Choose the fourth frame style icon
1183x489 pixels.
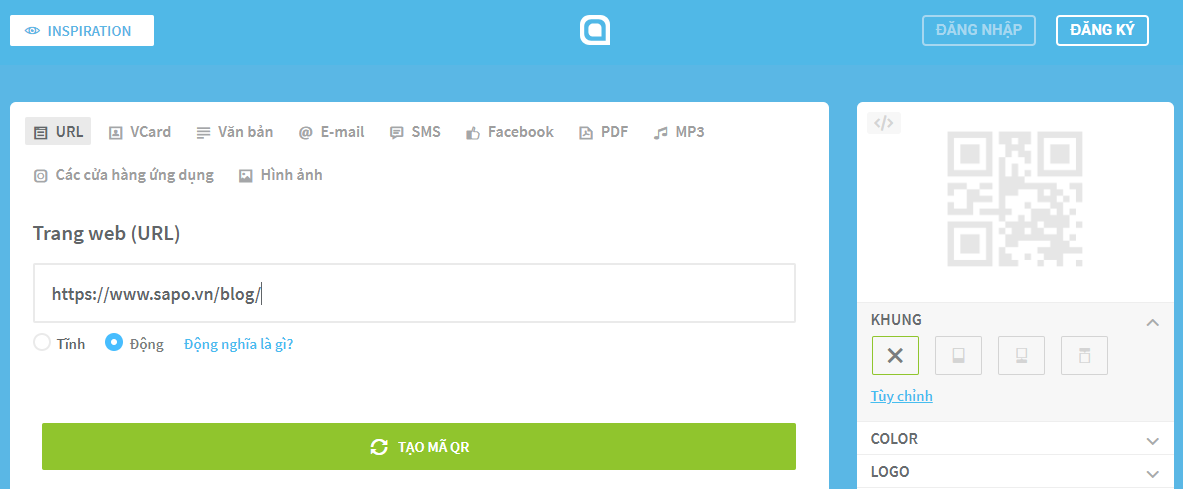[1084, 355]
